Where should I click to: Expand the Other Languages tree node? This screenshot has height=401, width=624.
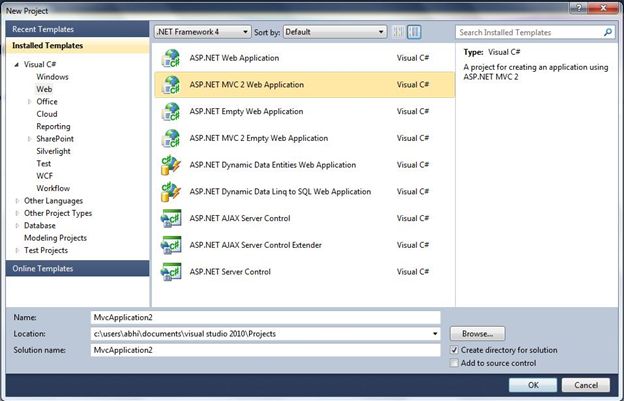click(16, 201)
